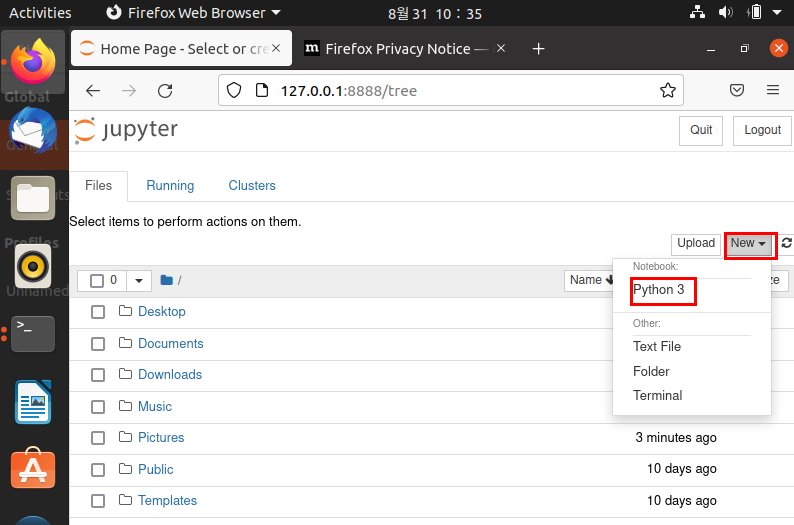
Task: Open the Activities overview
Action: coord(41,13)
